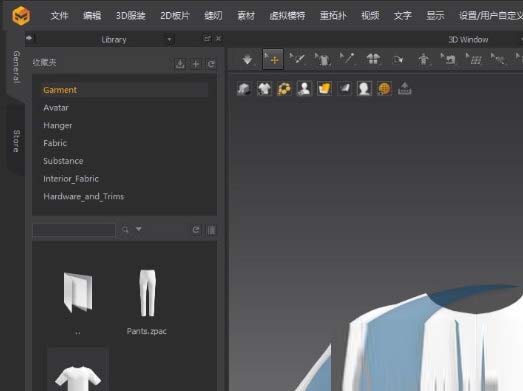
Task: Select the arrow-with-grid mesh tool
Action: pos(474,59)
